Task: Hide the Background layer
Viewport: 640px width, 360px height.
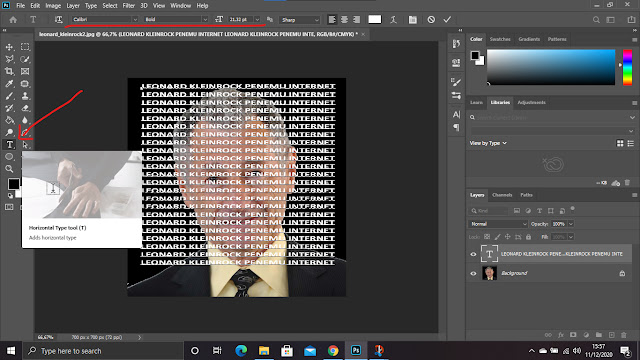Action: coord(473,273)
